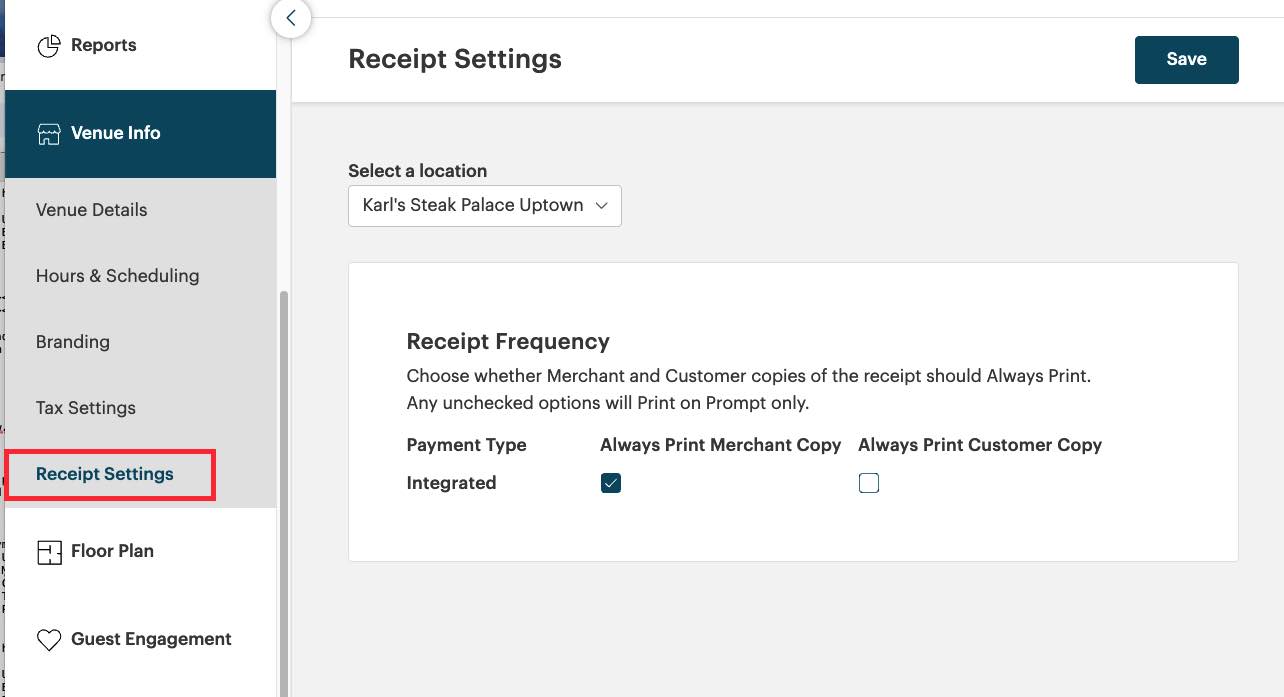Image resolution: width=1284 pixels, height=697 pixels.
Task: Click the Venue Info storefront icon
Action: (49, 133)
